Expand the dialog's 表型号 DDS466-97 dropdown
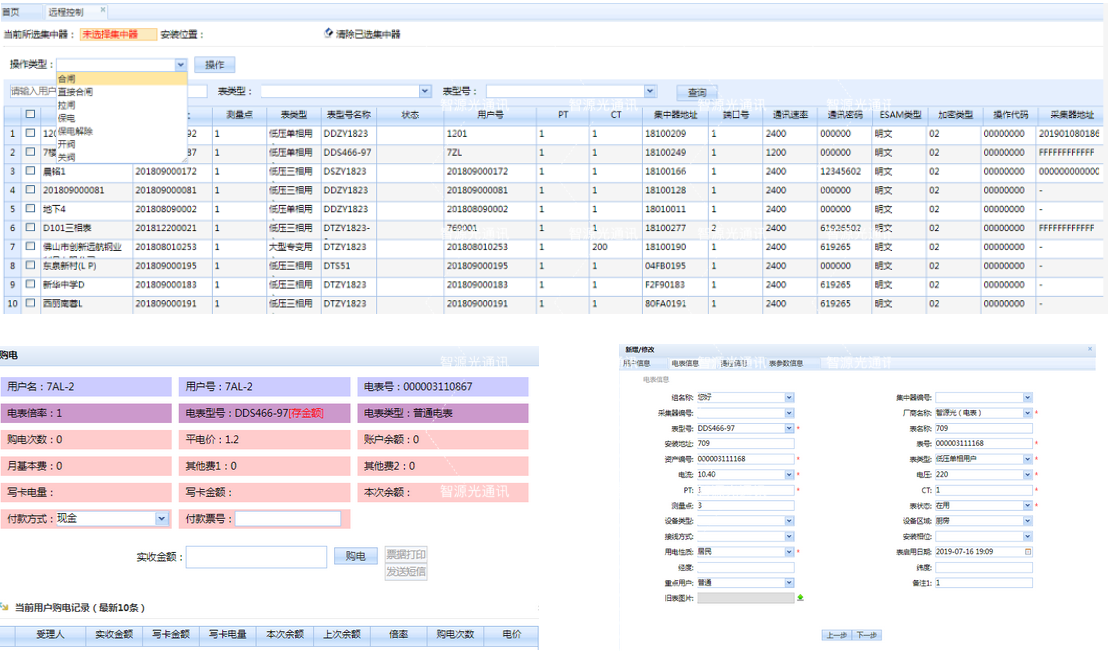The height and width of the screenshot is (651, 1108). (x=789, y=428)
